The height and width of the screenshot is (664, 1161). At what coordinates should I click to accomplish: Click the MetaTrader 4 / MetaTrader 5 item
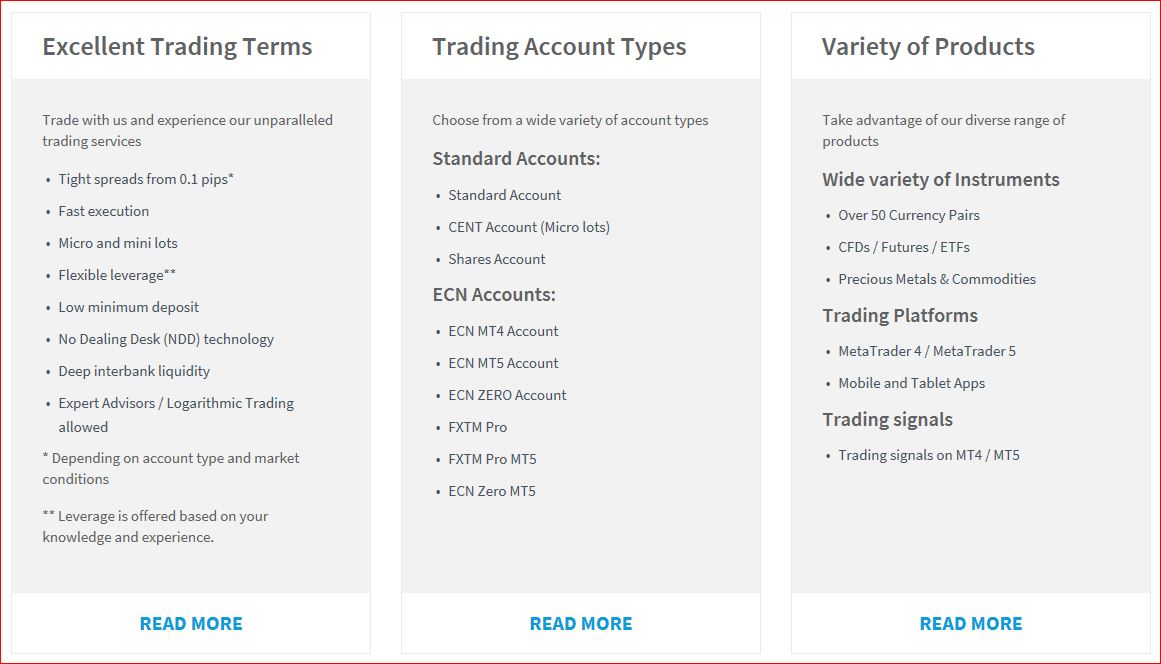coord(926,352)
